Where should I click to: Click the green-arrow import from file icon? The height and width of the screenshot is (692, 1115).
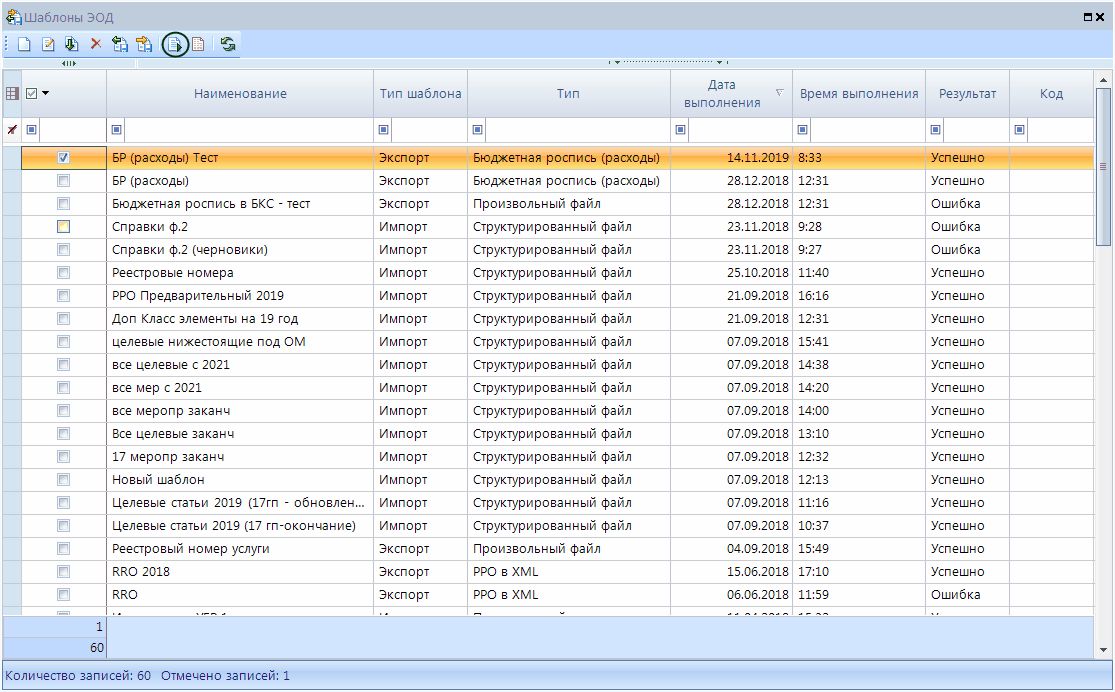point(120,44)
